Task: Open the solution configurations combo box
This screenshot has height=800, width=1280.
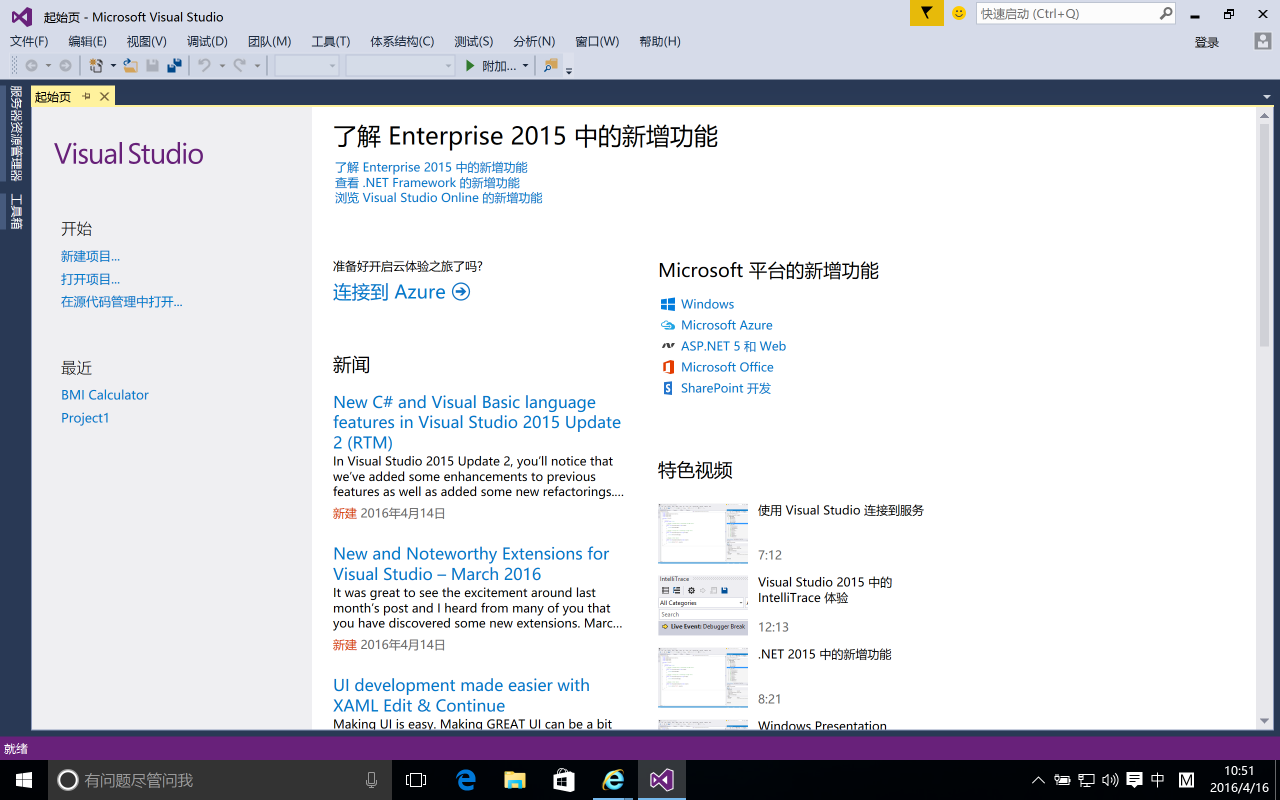Action: [x=307, y=66]
